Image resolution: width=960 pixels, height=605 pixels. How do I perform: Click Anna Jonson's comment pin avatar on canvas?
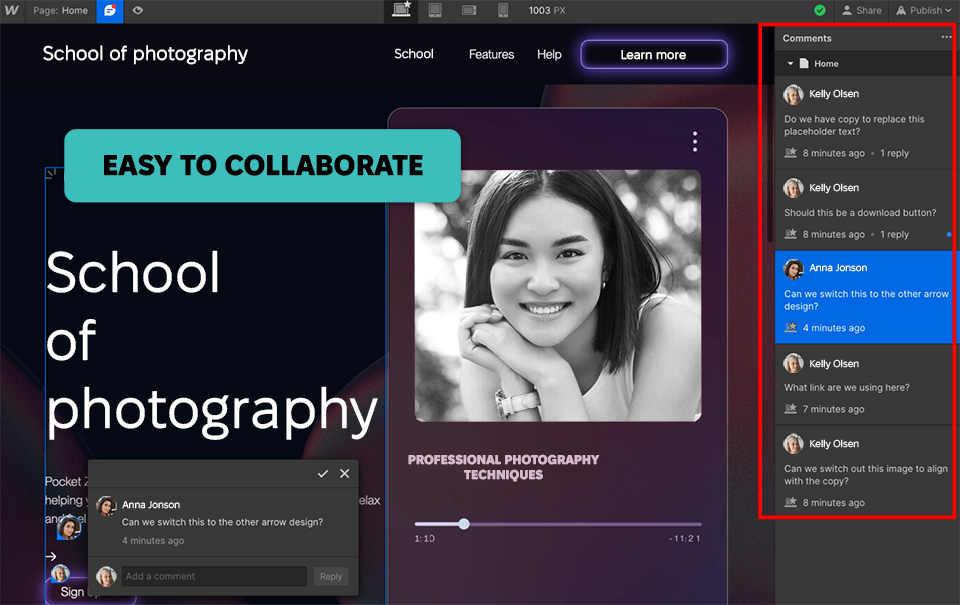(x=69, y=527)
